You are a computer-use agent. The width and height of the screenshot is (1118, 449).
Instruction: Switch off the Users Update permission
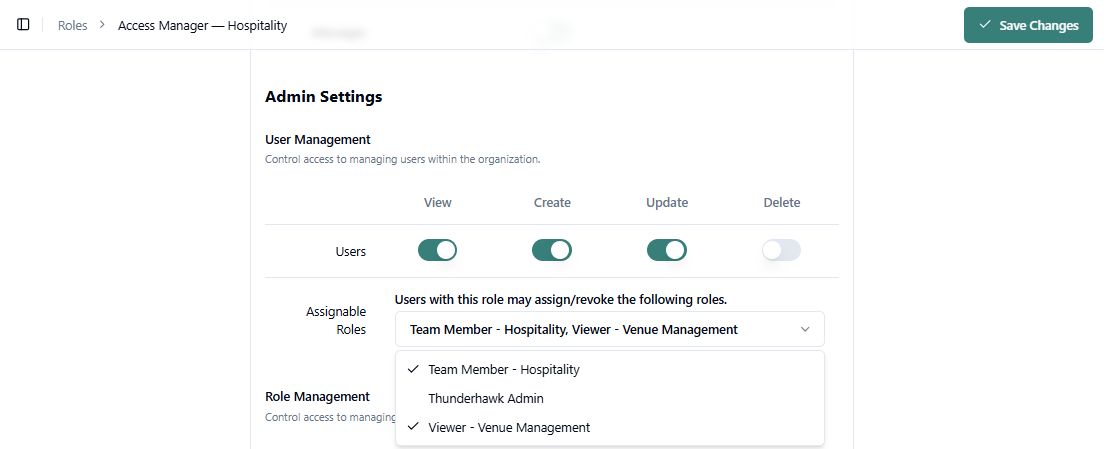(667, 250)
